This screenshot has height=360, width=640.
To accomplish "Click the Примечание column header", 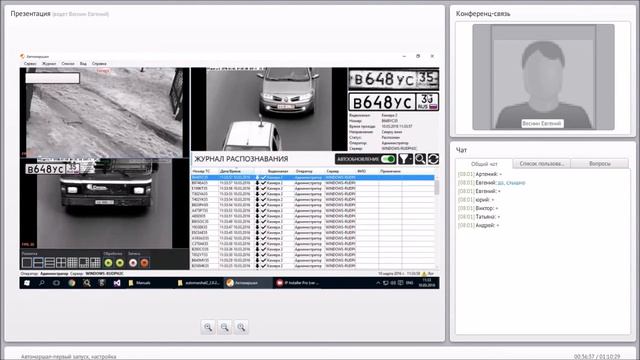I will point(390,171).
